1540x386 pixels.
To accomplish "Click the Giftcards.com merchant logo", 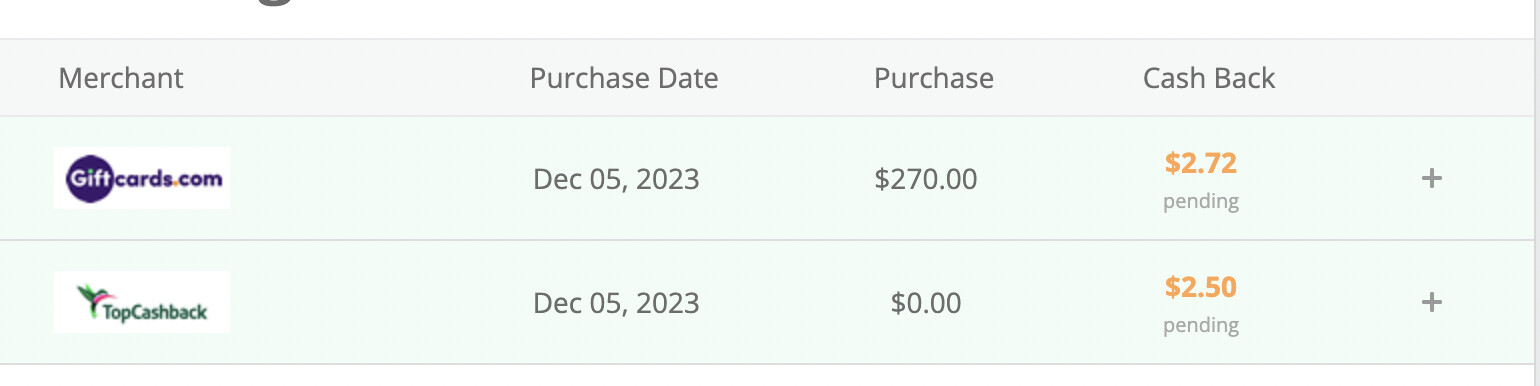I will (142, 178).
